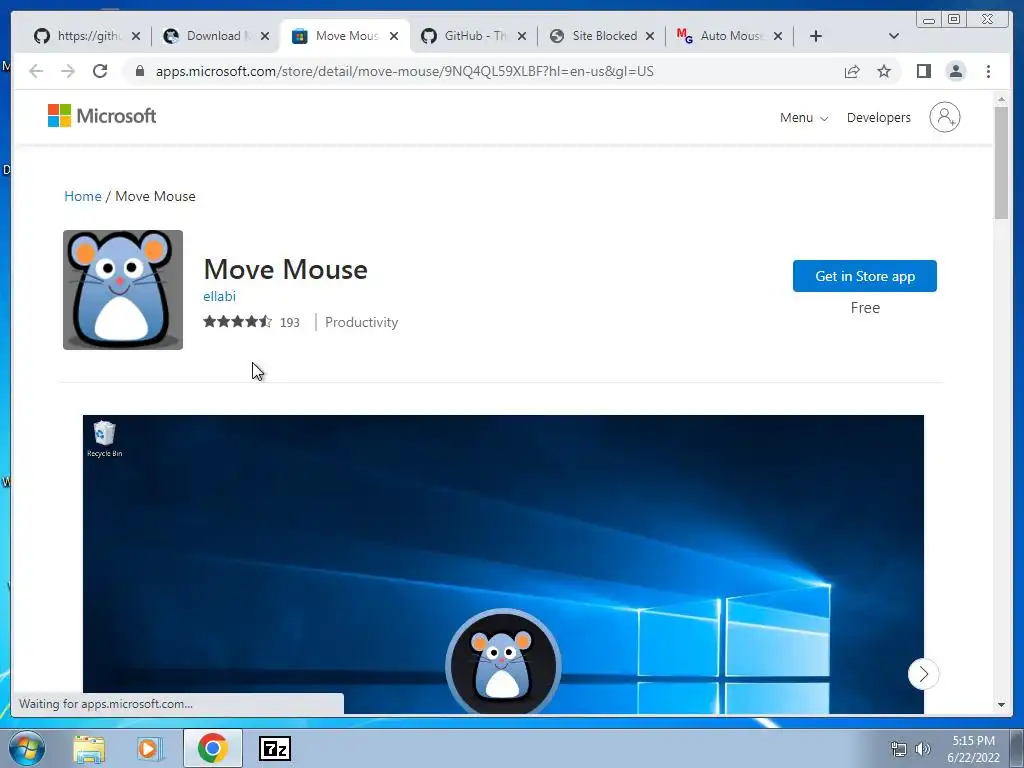Click the page scroll down arrow
The image size is (1024, 768).
1001,705
